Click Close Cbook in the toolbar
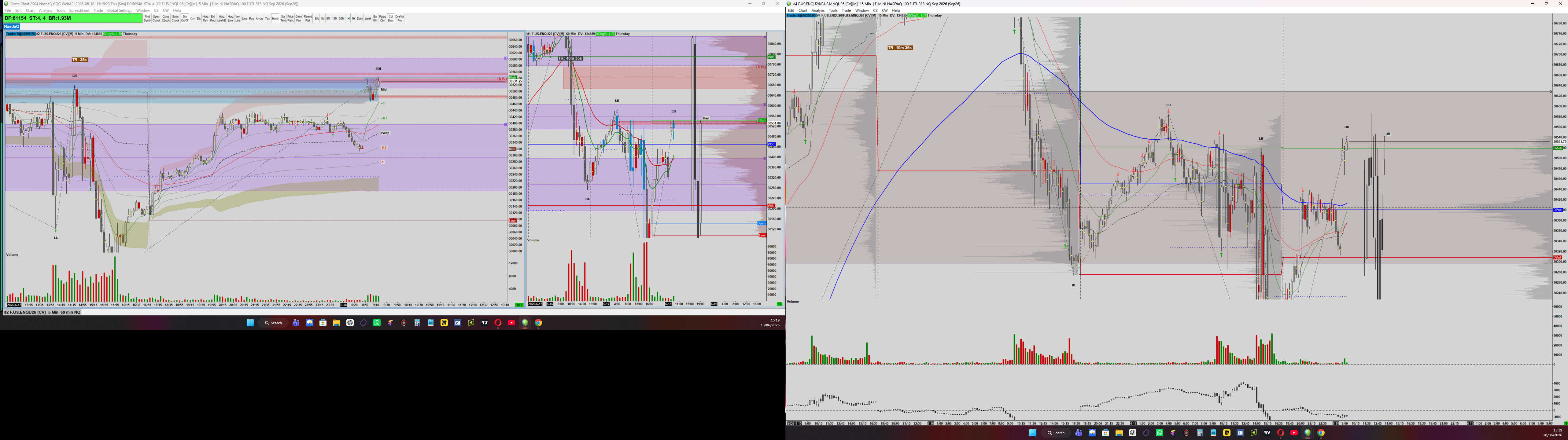Viewport: 1568px width, 440px height. click(166, 19)
